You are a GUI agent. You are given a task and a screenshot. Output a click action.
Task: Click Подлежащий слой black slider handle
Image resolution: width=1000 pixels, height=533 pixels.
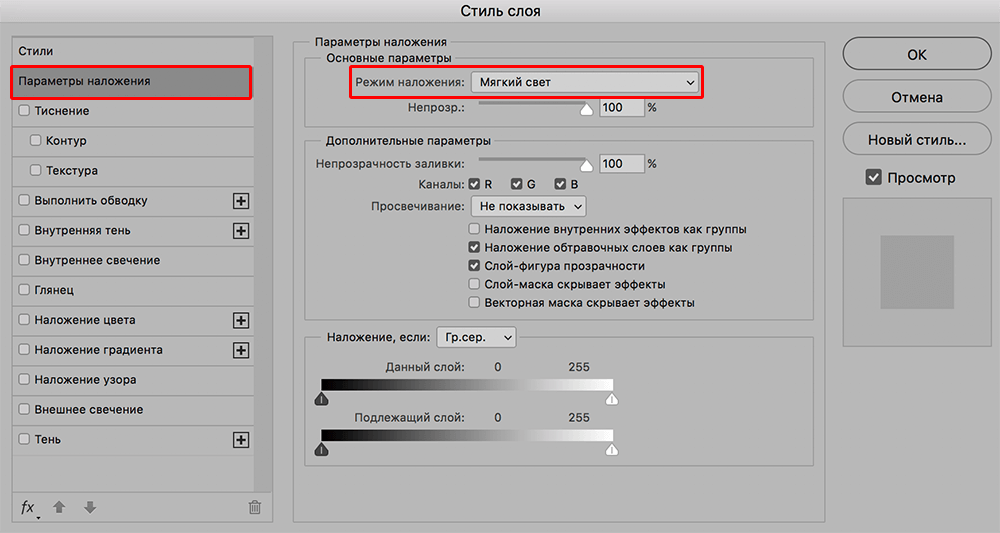pyautogui.click(x=321, y=449)
